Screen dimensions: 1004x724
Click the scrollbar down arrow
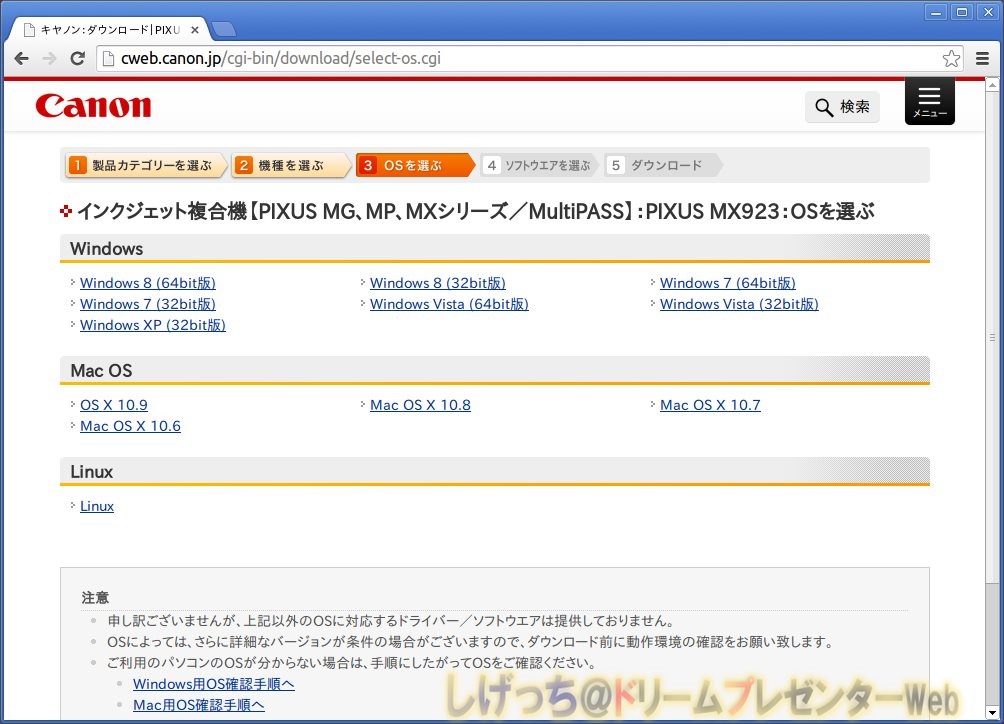(x=992, y=712)
